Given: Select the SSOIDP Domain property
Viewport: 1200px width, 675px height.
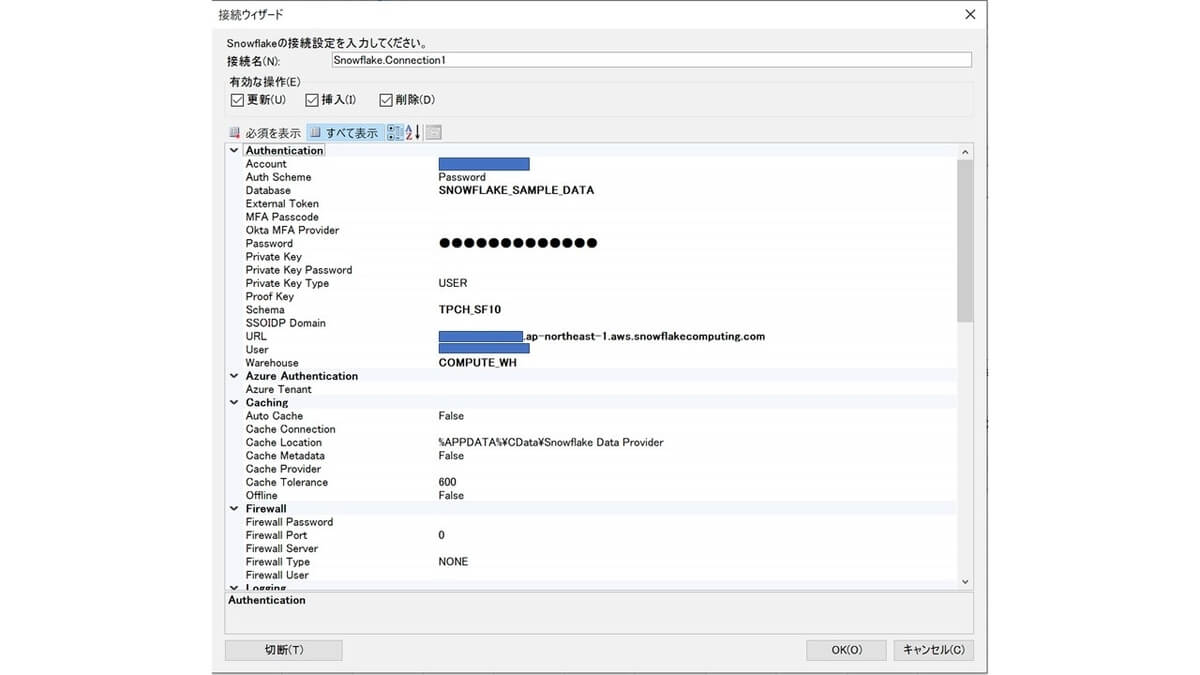Looking at the screenshot, I should pyautogui.click(x=286, y=323).
